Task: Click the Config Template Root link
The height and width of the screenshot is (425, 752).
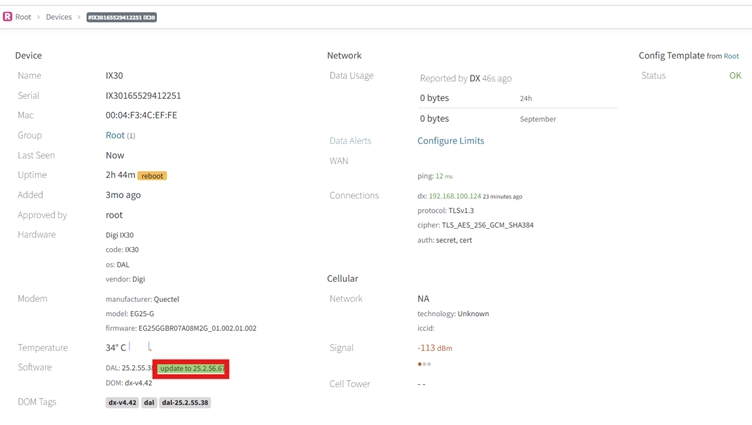Action: [x=731, y=56]
